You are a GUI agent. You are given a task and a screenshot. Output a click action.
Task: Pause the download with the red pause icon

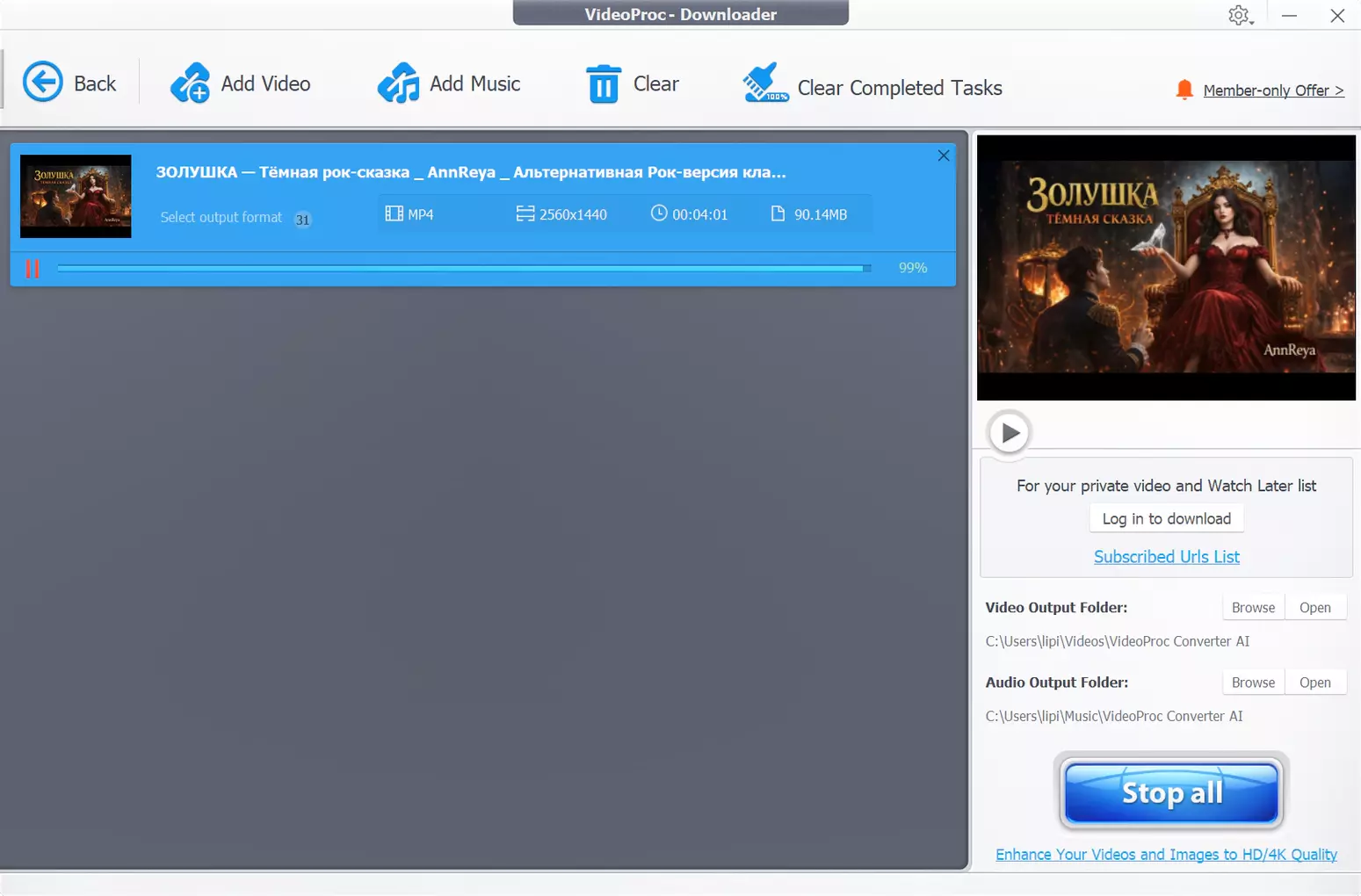tap(33, 269)
